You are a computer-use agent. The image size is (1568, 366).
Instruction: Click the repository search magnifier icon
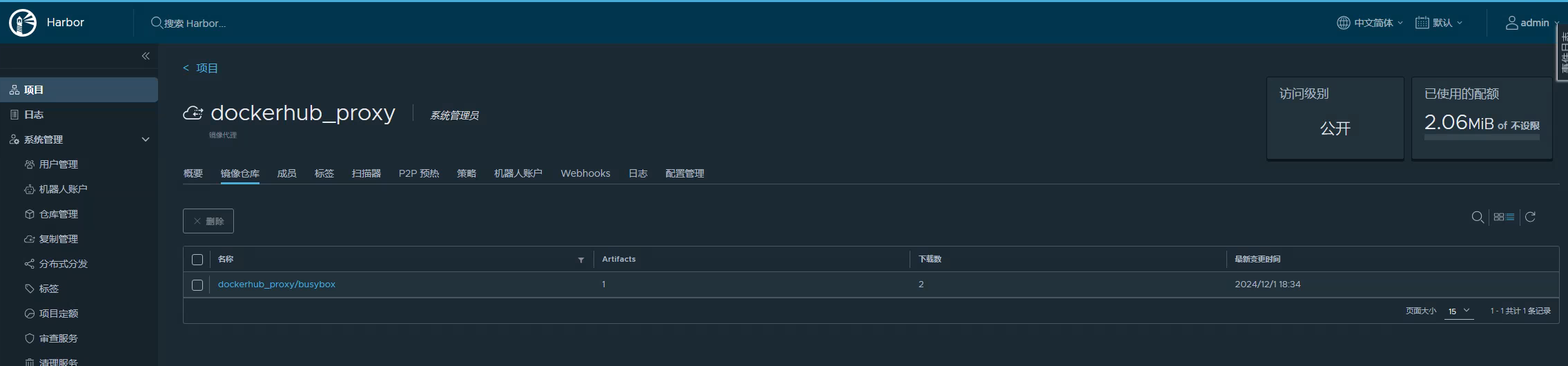coord(1478,218)
